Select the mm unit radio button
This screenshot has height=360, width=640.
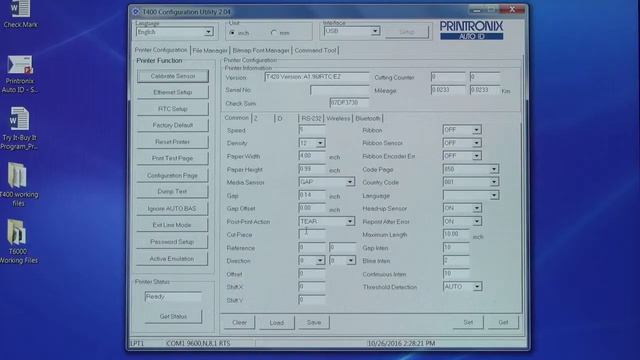[x=273, y=33]
